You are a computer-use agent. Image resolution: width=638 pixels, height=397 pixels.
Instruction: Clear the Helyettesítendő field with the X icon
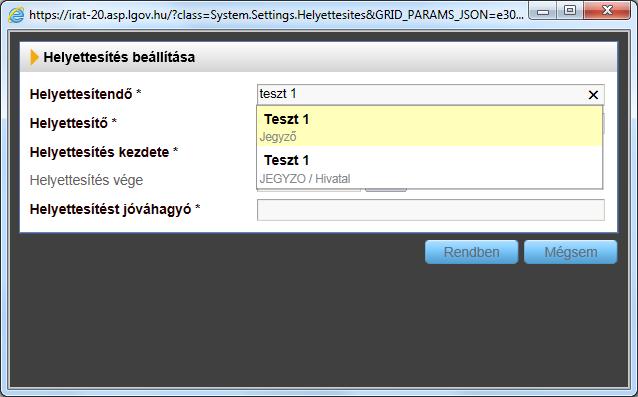593,95
